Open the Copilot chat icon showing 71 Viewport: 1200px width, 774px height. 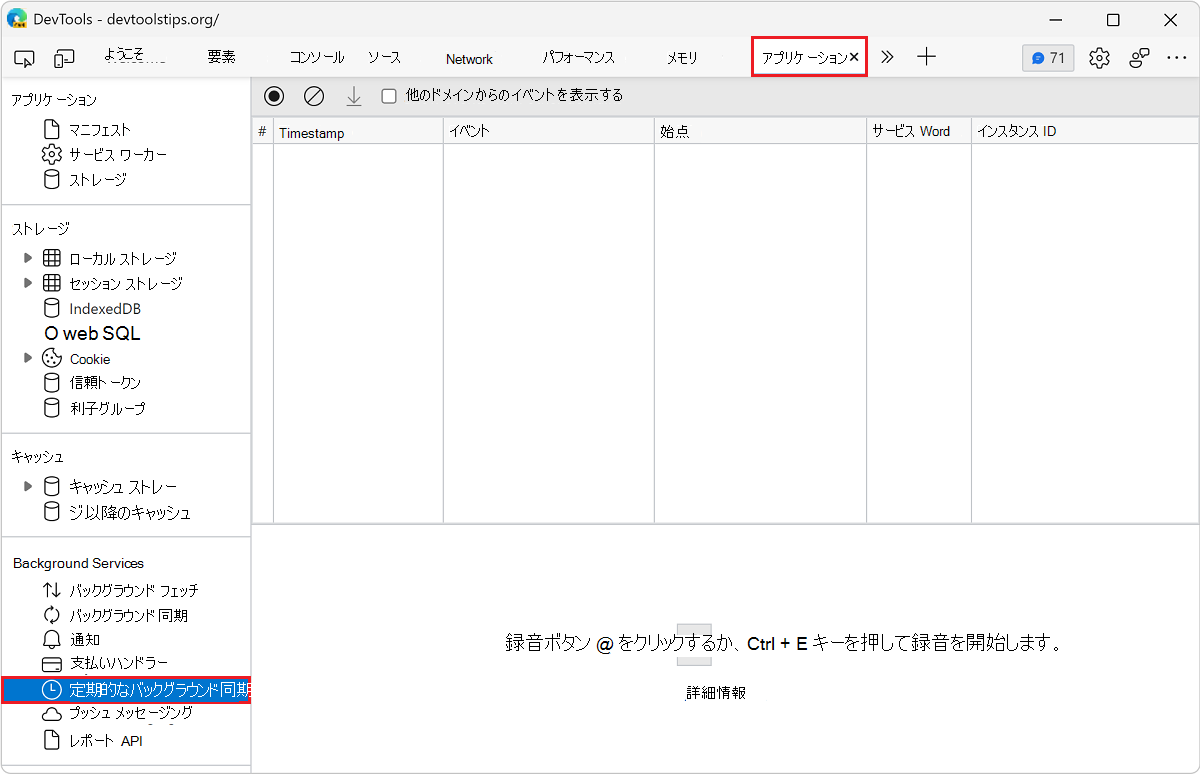coord(1047,57)
